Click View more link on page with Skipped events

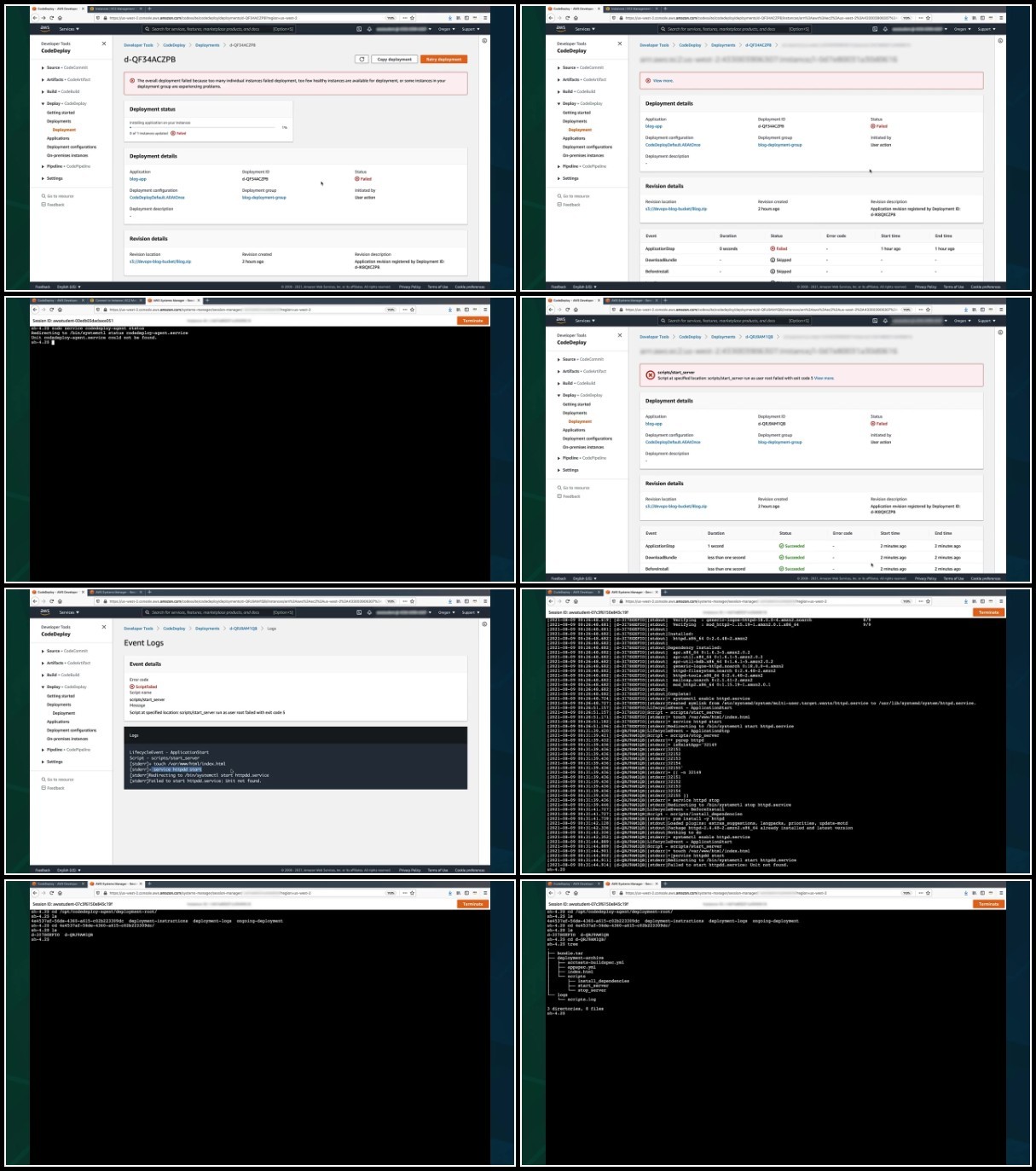click(663, 81)
